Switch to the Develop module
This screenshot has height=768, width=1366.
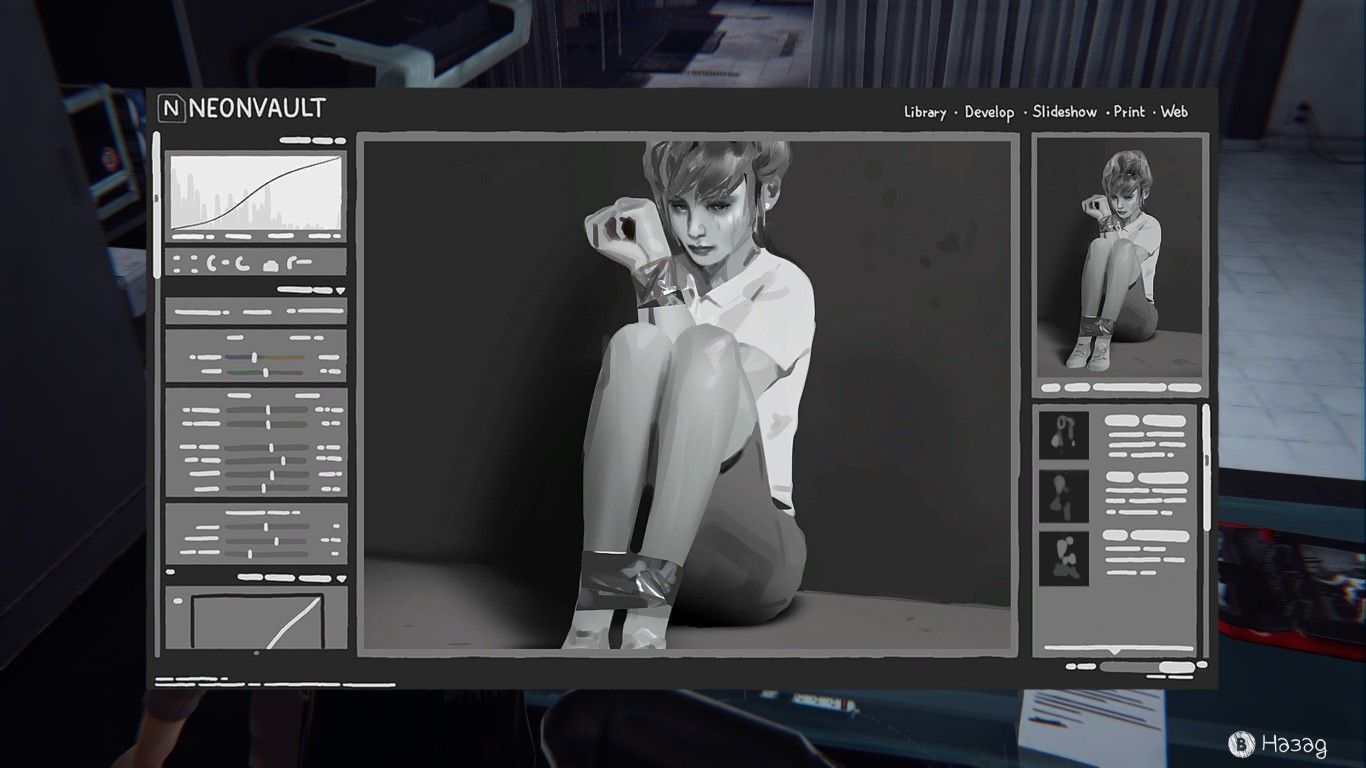tap(989, 112)
